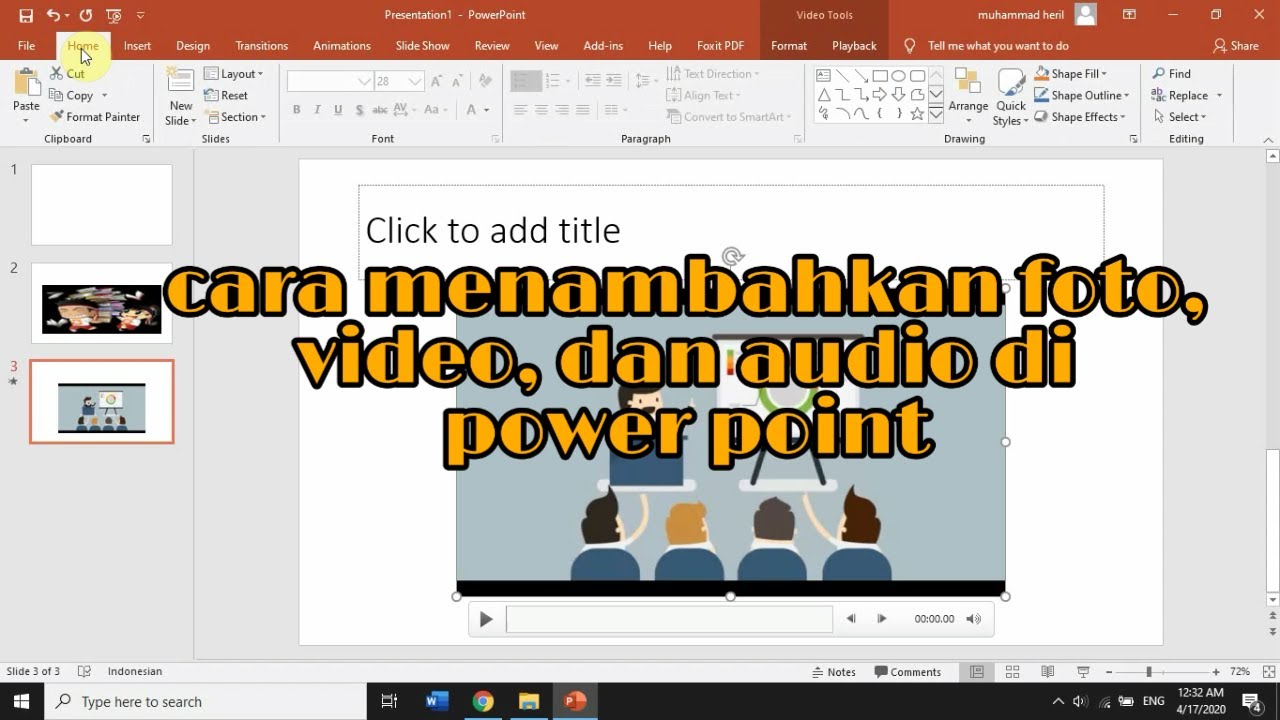Toggle Underline formatting

coord(338,110)
